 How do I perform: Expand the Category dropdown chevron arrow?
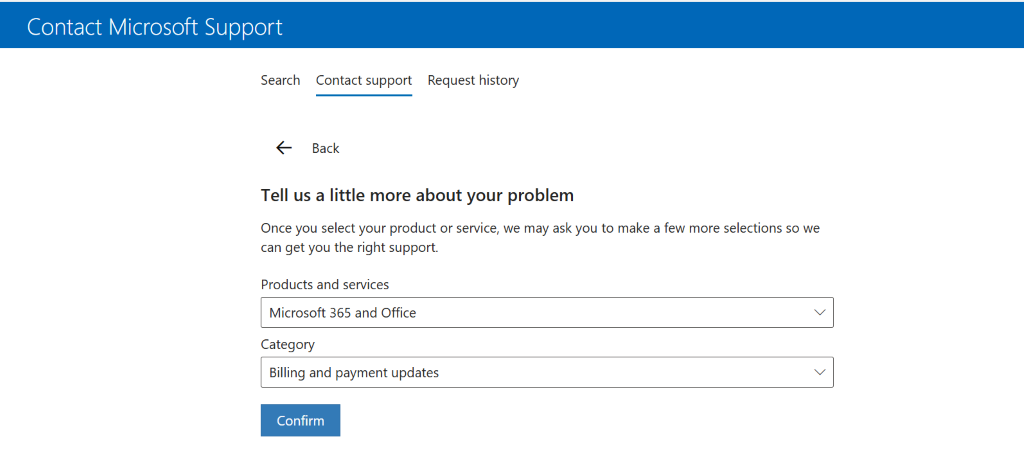(820, 372)
